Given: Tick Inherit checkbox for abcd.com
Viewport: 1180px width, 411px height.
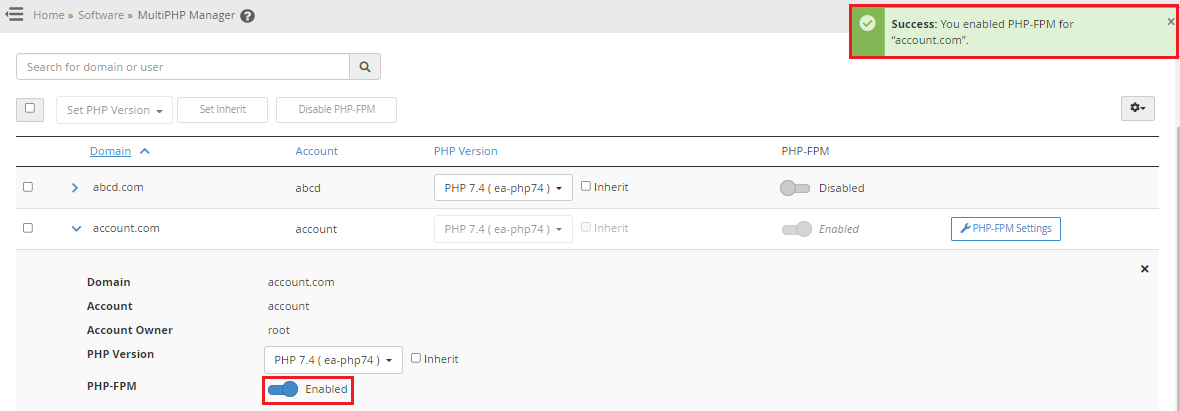Looking at the screenshot, I should click(x=586, y=186).
